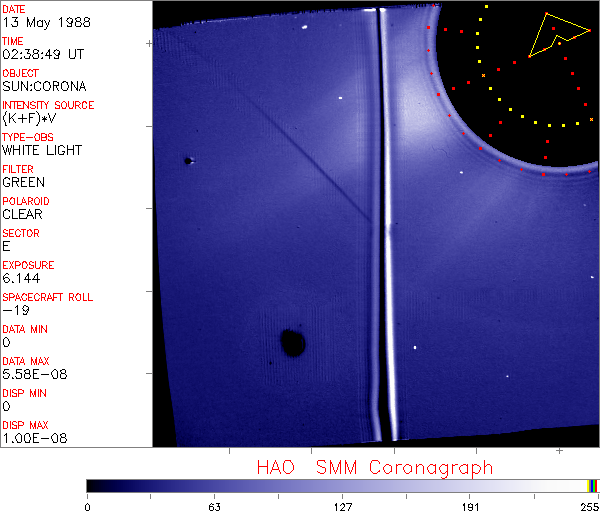This screenshot has height=512, width=600.
Task: Click the SECTOR label
Action: (x=21, y=233)
